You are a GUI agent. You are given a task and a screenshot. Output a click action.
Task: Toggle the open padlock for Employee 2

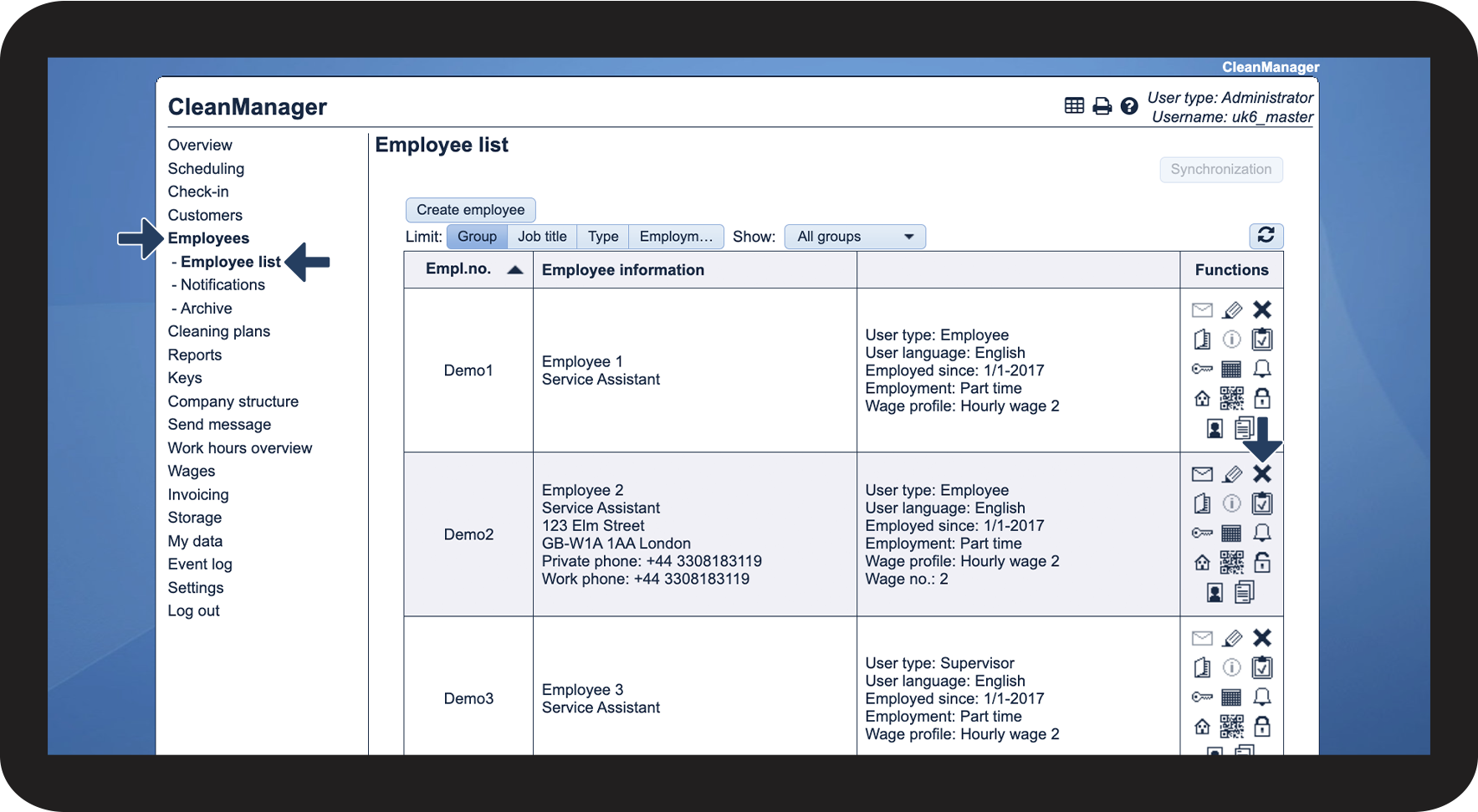pyautogui.click(x=1261, y=563)
